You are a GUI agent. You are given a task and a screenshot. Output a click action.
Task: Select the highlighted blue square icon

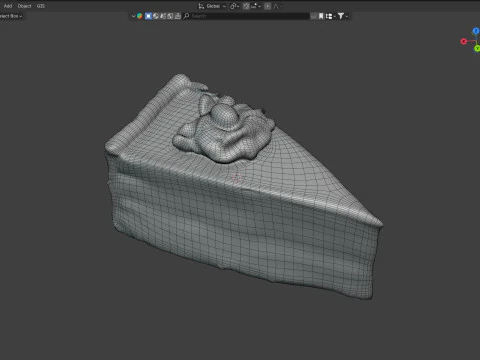148,16
